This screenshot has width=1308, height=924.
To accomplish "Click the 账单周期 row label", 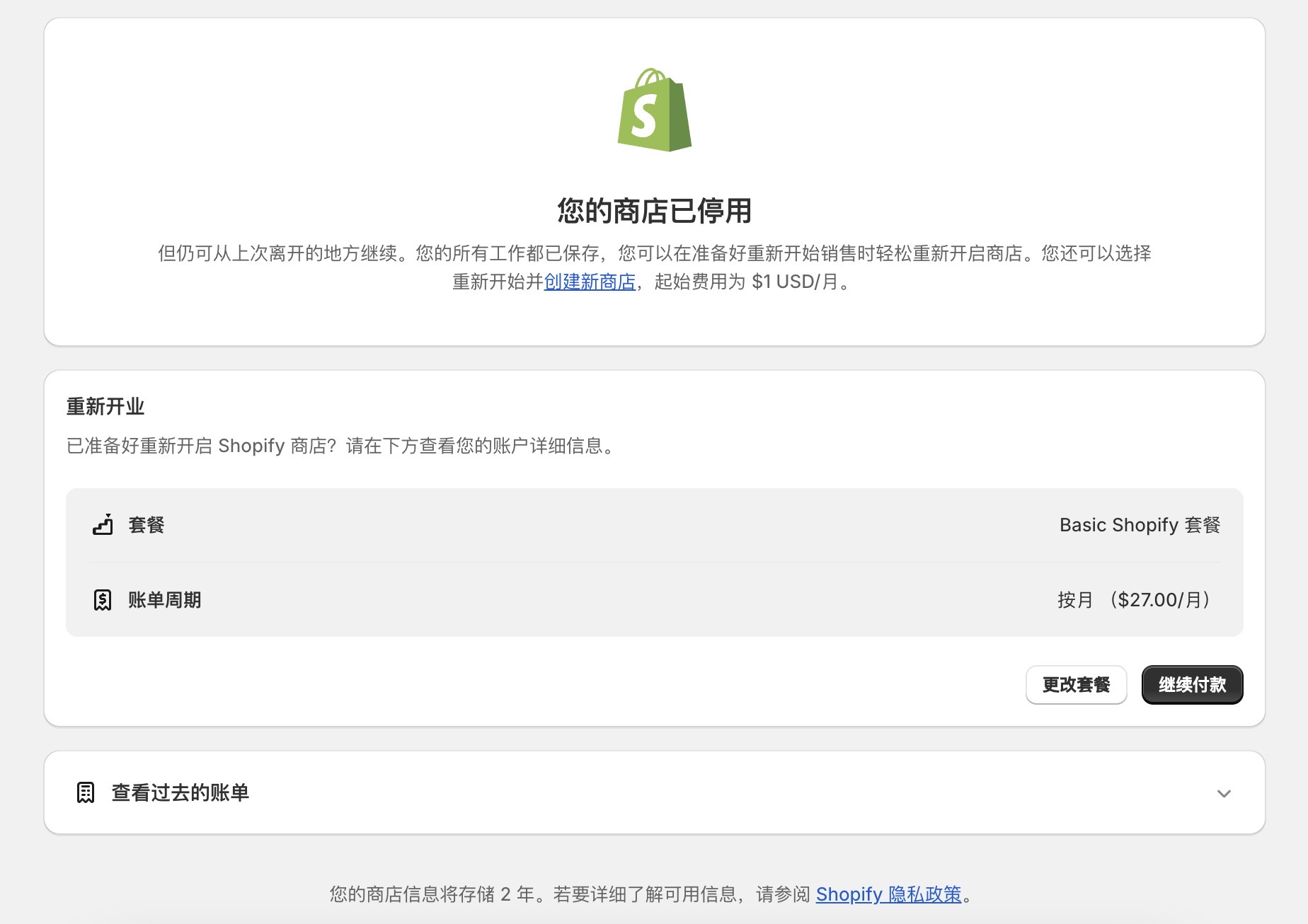I will pyautogui.click(x=165, y=600).
